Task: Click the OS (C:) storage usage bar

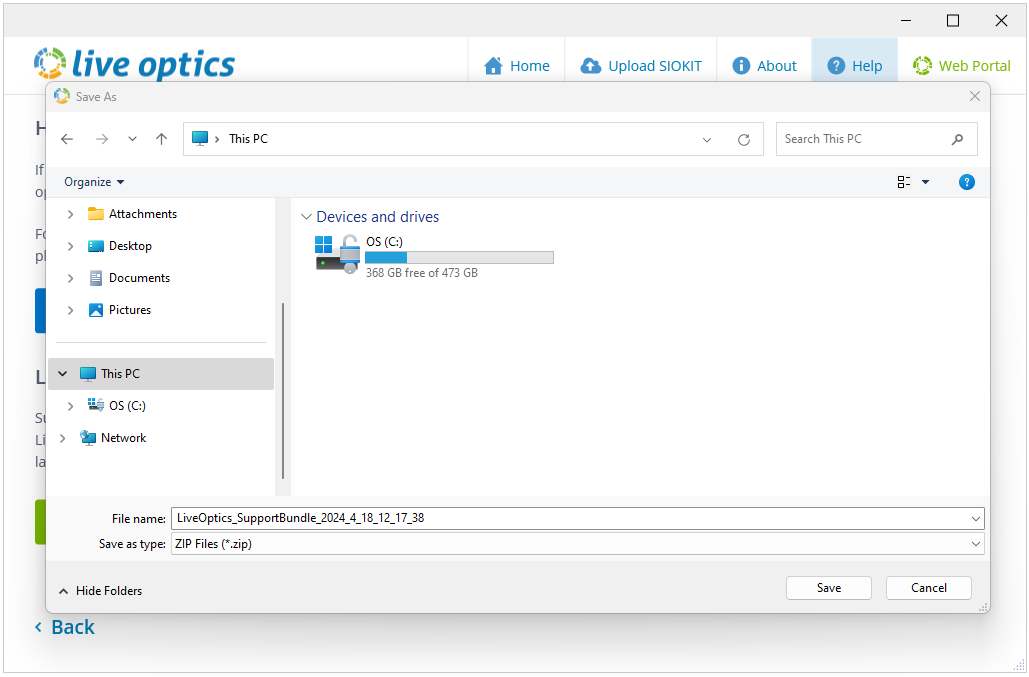Action: click(460, 257)
